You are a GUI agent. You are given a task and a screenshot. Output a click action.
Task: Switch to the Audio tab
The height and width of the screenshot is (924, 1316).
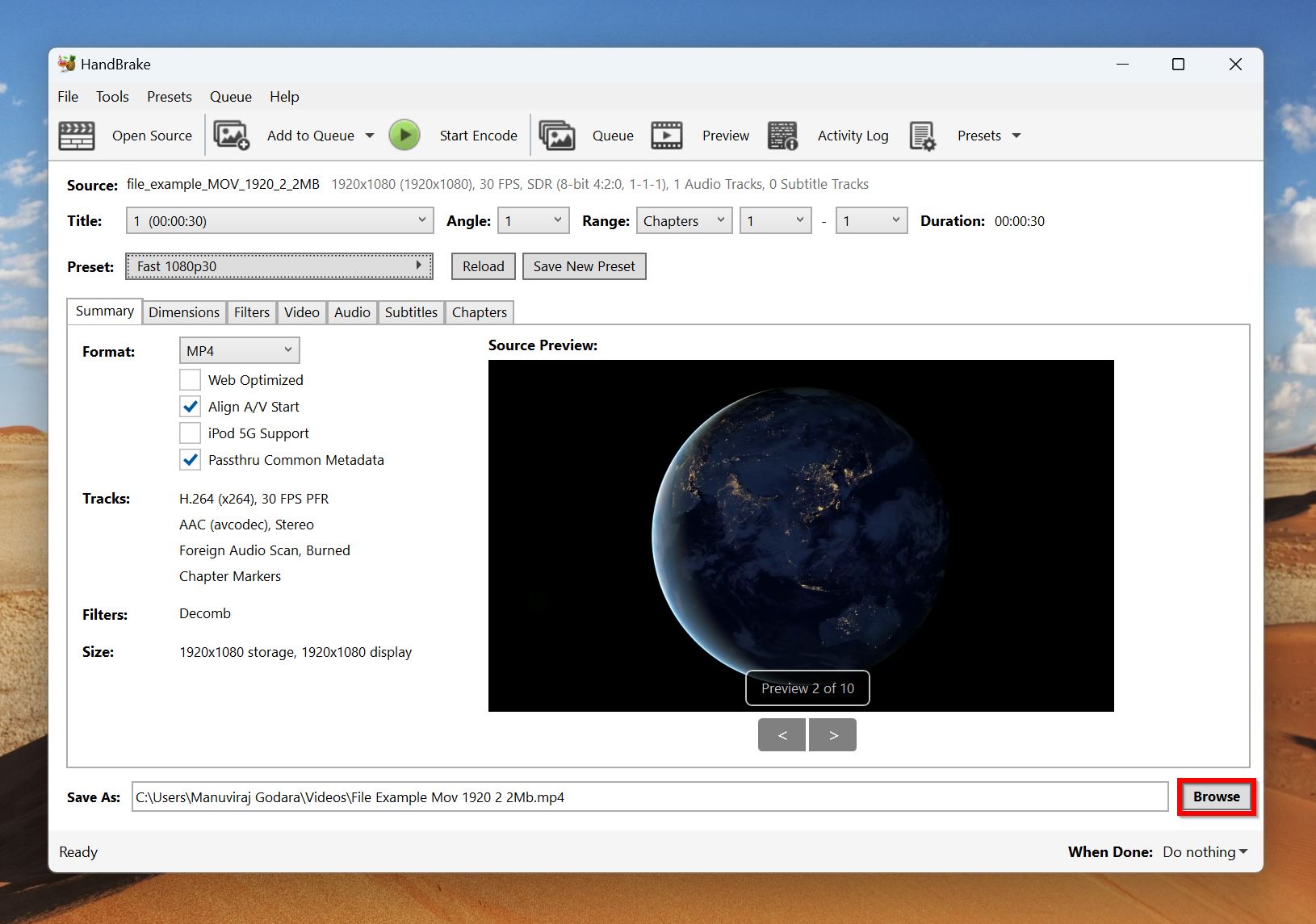[352, 311]
